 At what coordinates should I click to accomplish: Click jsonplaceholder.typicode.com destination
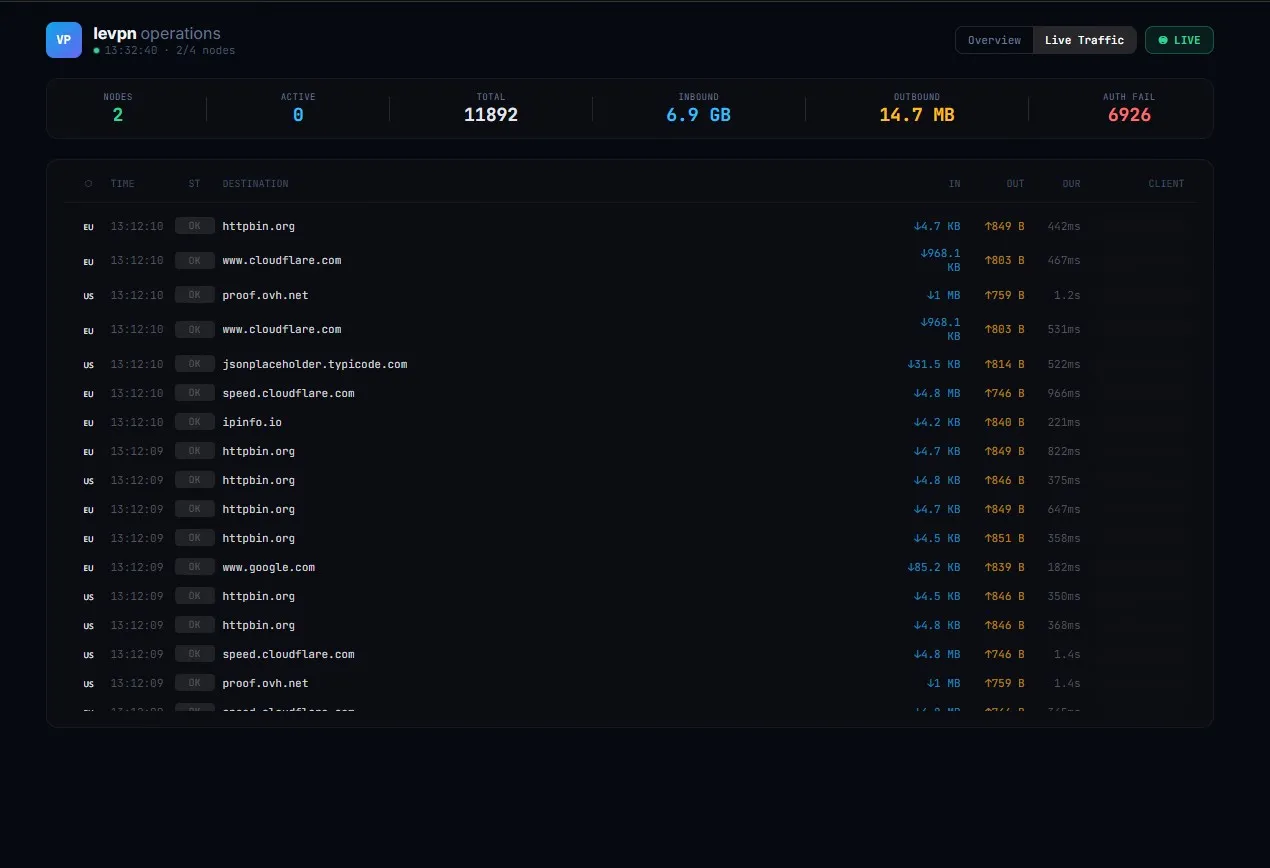pyautogui.click(x=315, y=364)
